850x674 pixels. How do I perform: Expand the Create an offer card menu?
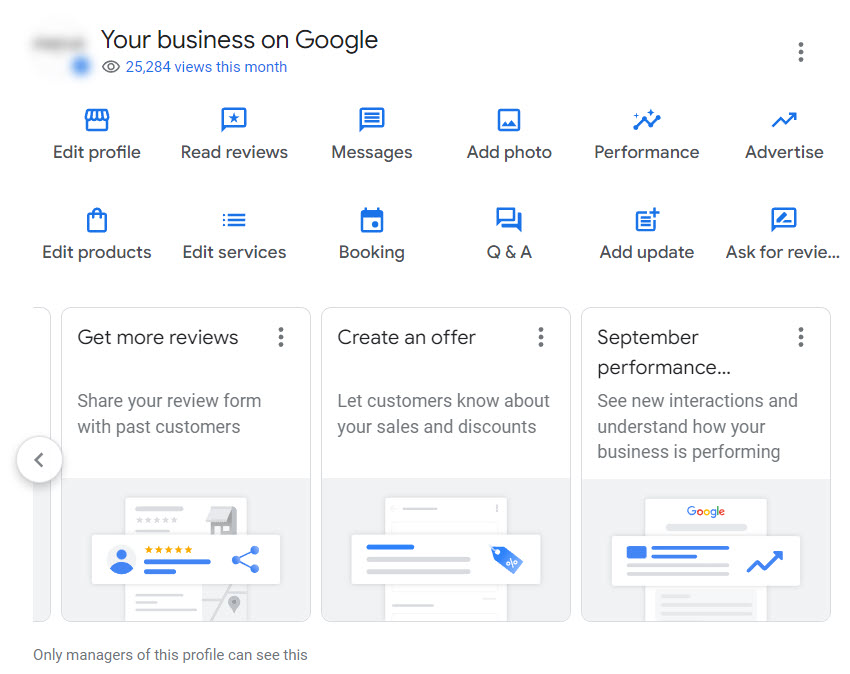click(541, 337)
